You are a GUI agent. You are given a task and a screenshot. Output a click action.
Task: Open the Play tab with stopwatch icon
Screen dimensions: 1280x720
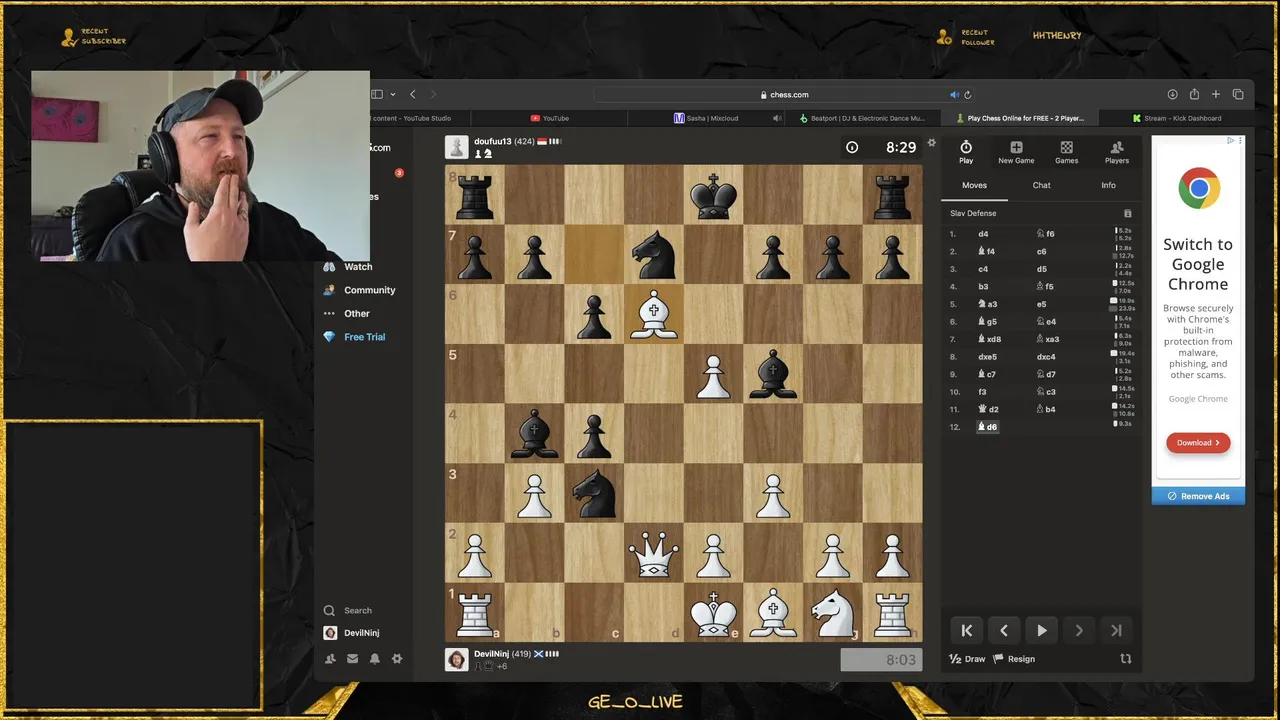pyautogui.click(x=966, y=152)
